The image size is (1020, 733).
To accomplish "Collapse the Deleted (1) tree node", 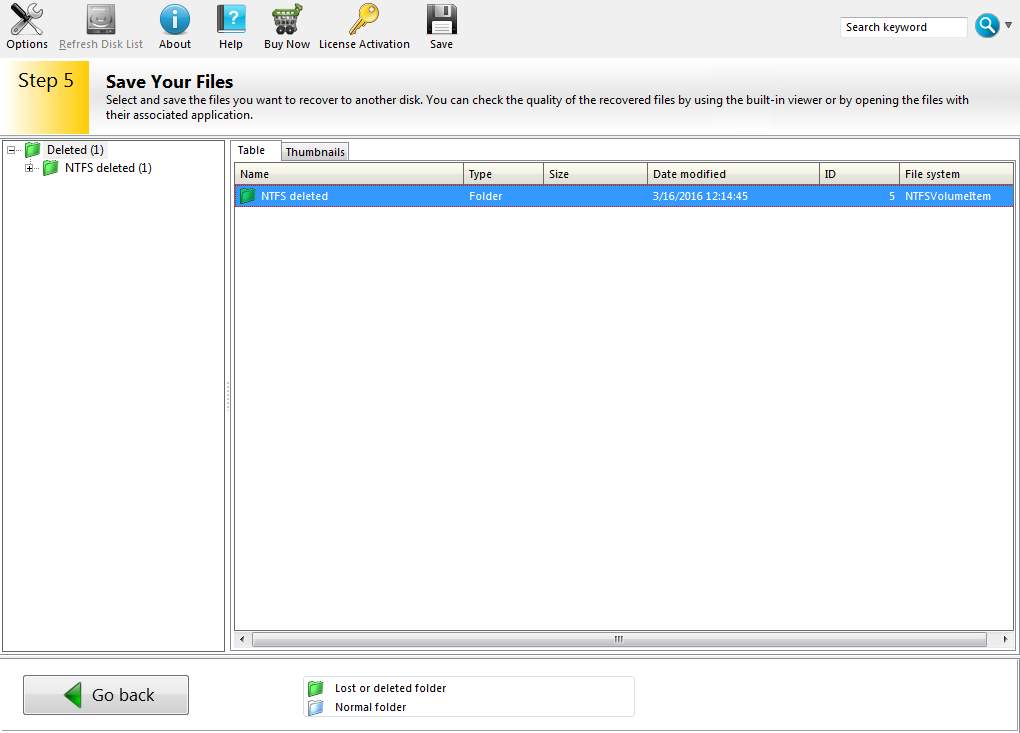I will coord(11,150).
